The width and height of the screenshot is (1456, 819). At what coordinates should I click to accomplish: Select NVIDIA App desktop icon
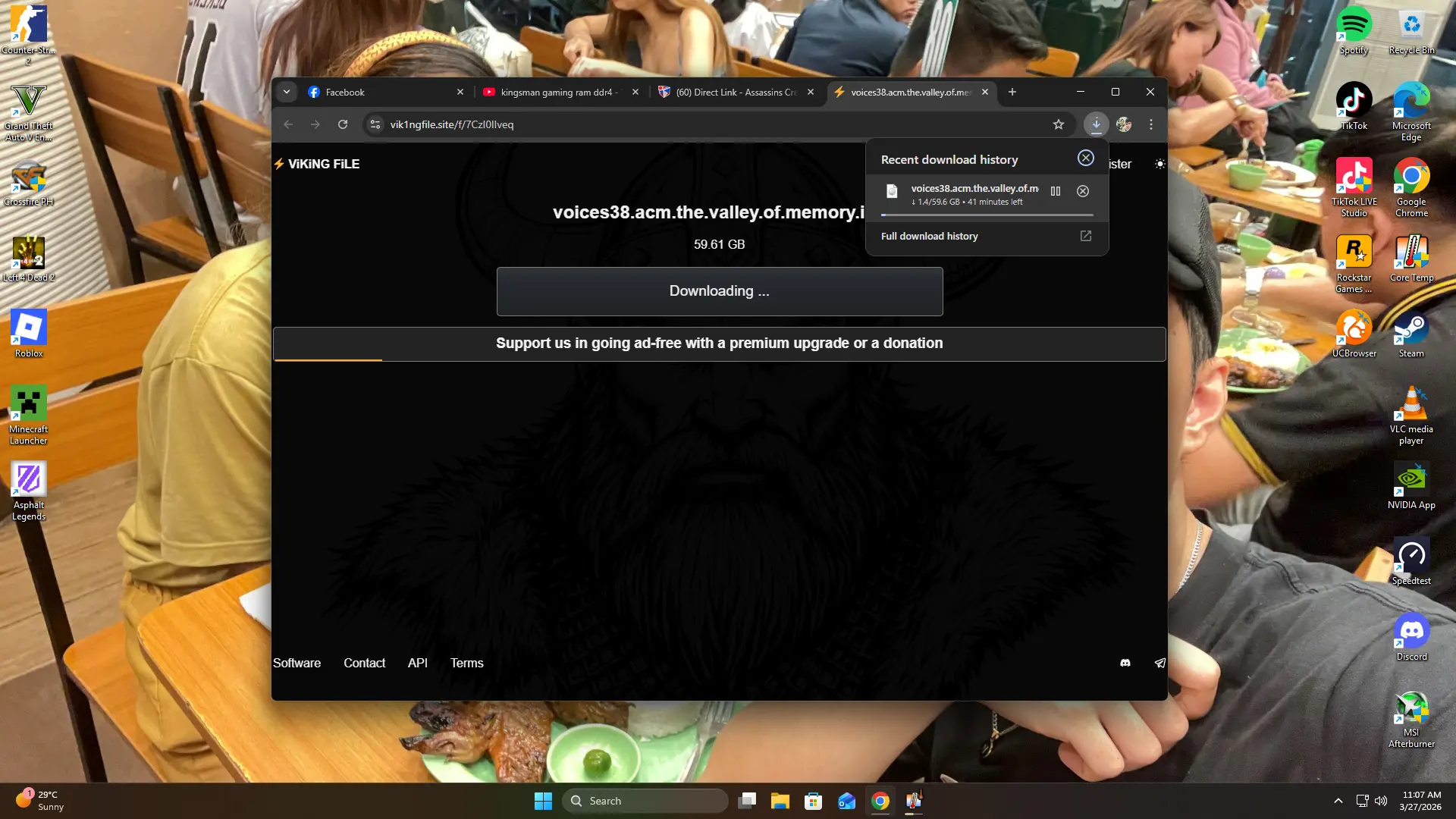[x=1411, y=485]
